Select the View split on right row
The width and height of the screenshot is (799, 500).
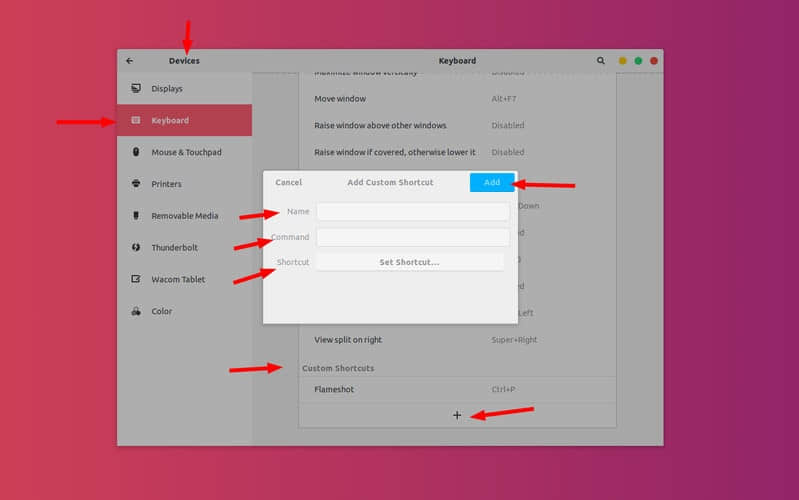[x=457, y=339]
